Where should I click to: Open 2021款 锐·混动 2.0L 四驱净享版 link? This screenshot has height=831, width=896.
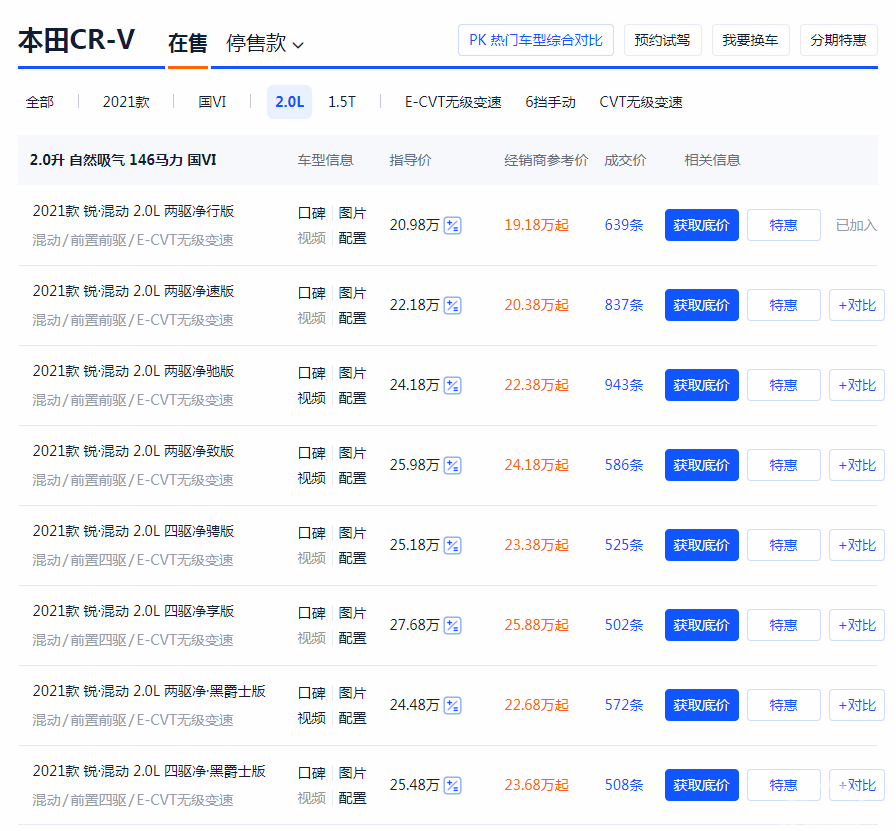point(133,611)
